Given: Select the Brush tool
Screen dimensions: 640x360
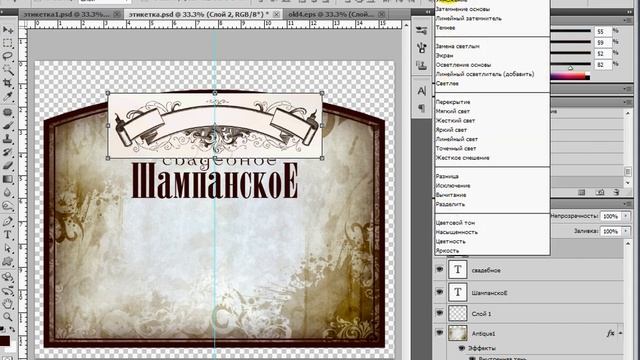Looking at the screenshot, I should (8, 125).
